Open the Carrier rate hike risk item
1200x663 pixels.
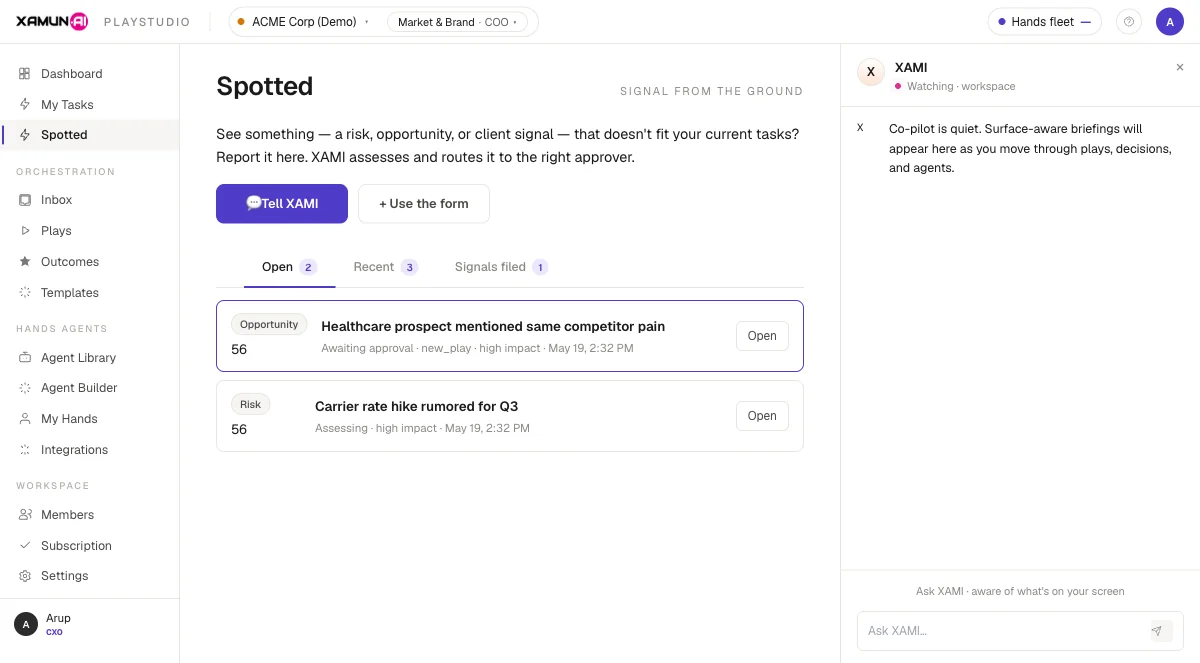[x=762, y=416]
